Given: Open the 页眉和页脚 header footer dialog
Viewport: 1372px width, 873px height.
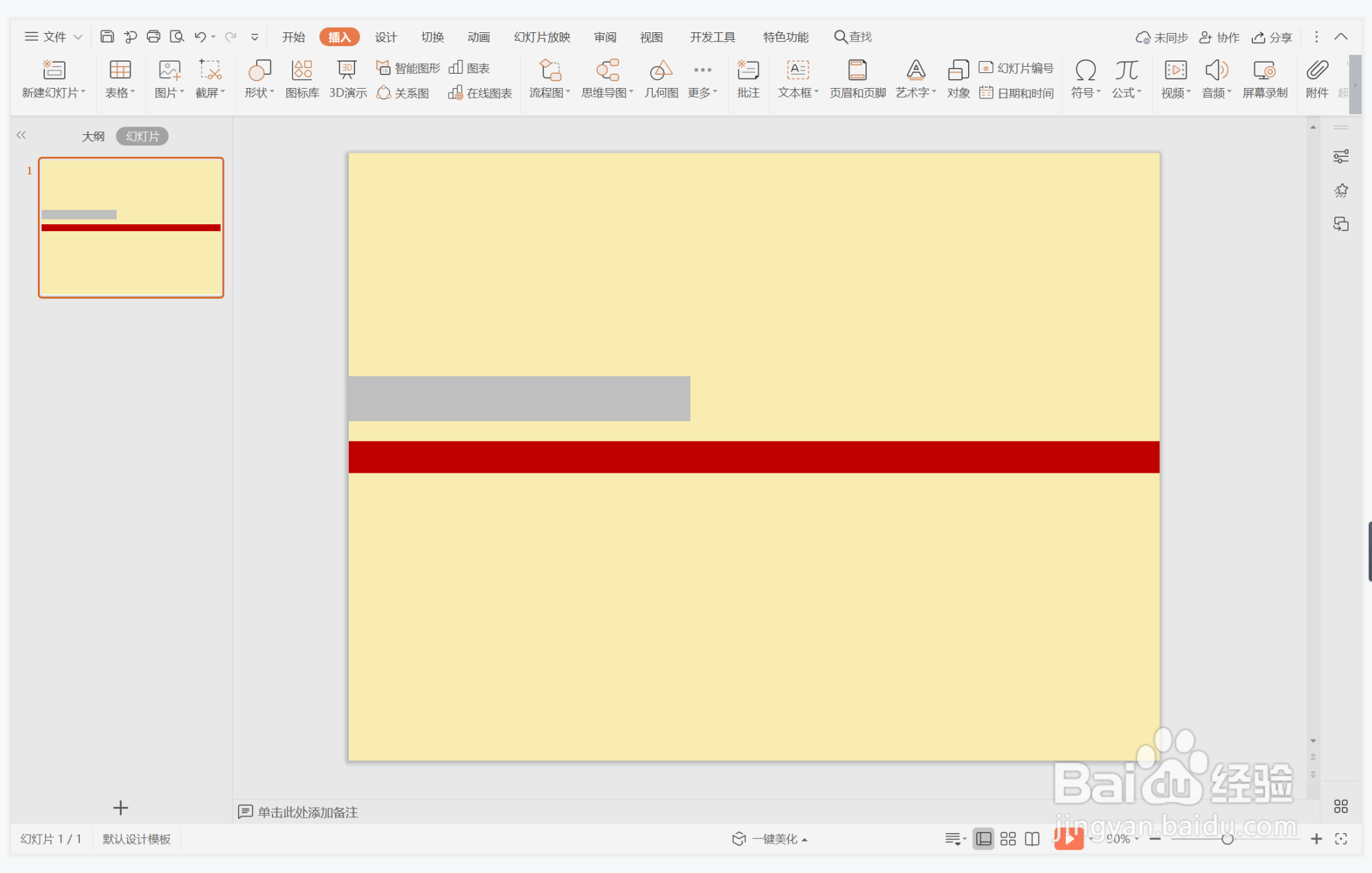Looking at the screenshot, I should pyautogui.click(x=857, y=78).
